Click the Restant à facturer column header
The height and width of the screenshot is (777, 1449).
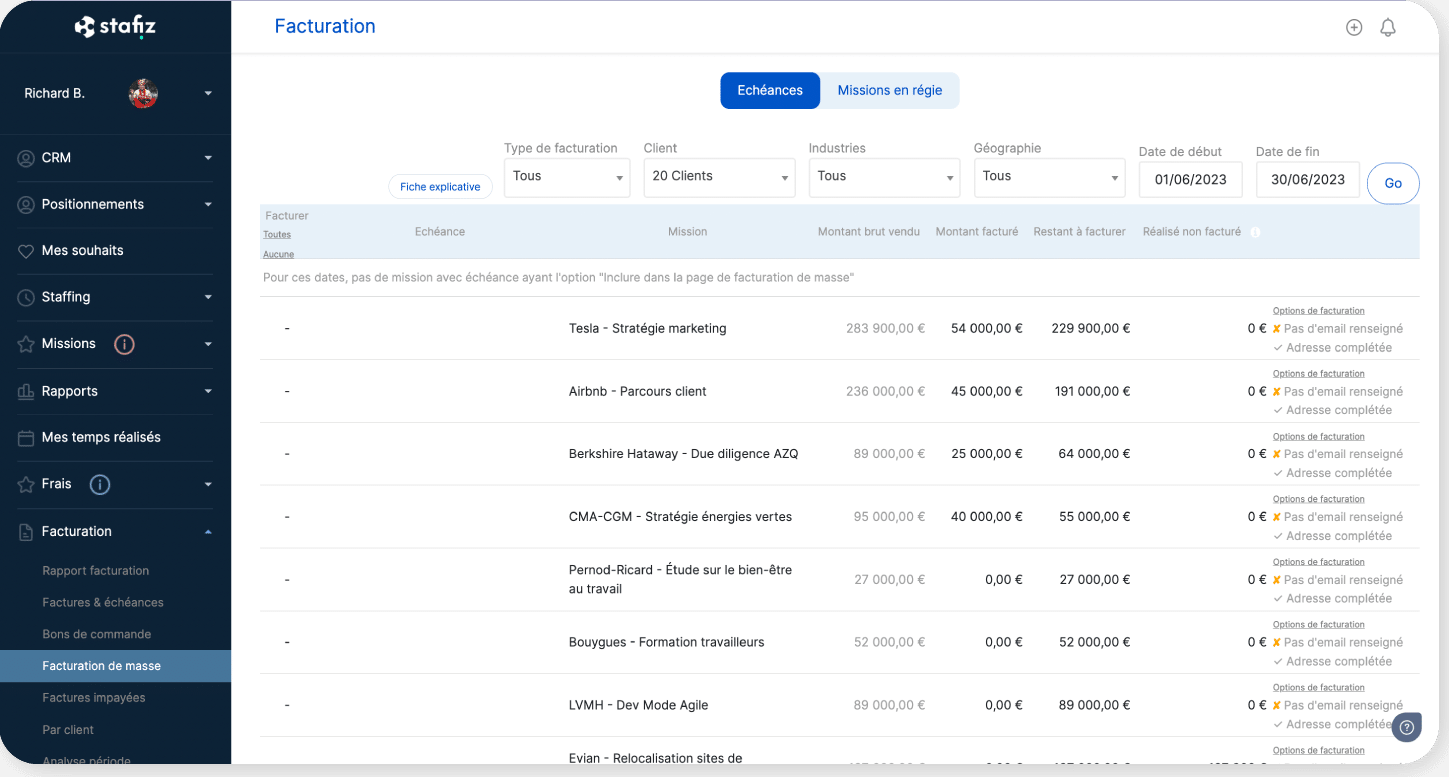1080,232
